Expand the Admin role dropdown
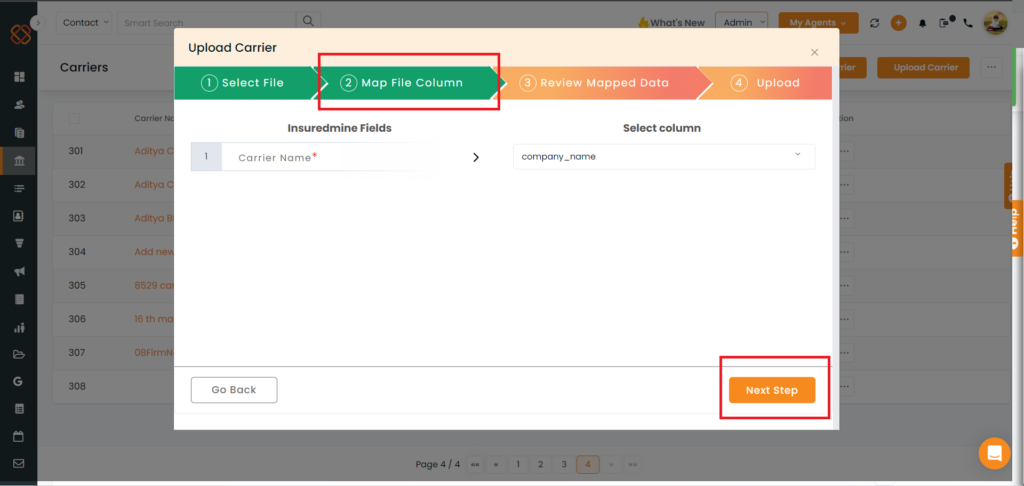 (x=743, y=22)
